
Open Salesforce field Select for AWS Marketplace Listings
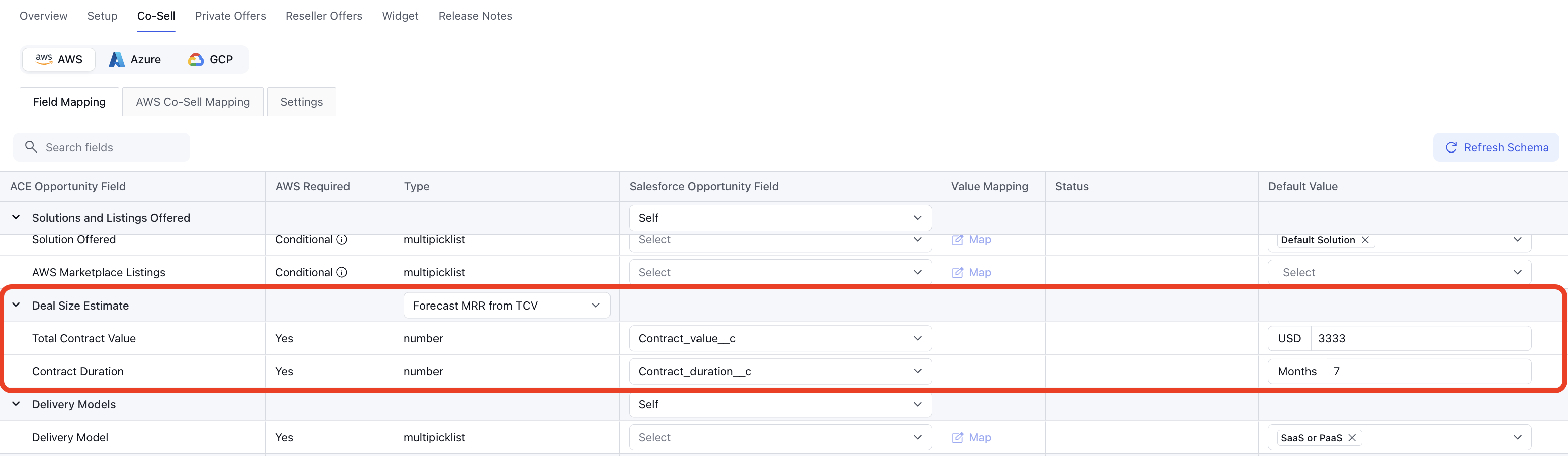(780, 272)
